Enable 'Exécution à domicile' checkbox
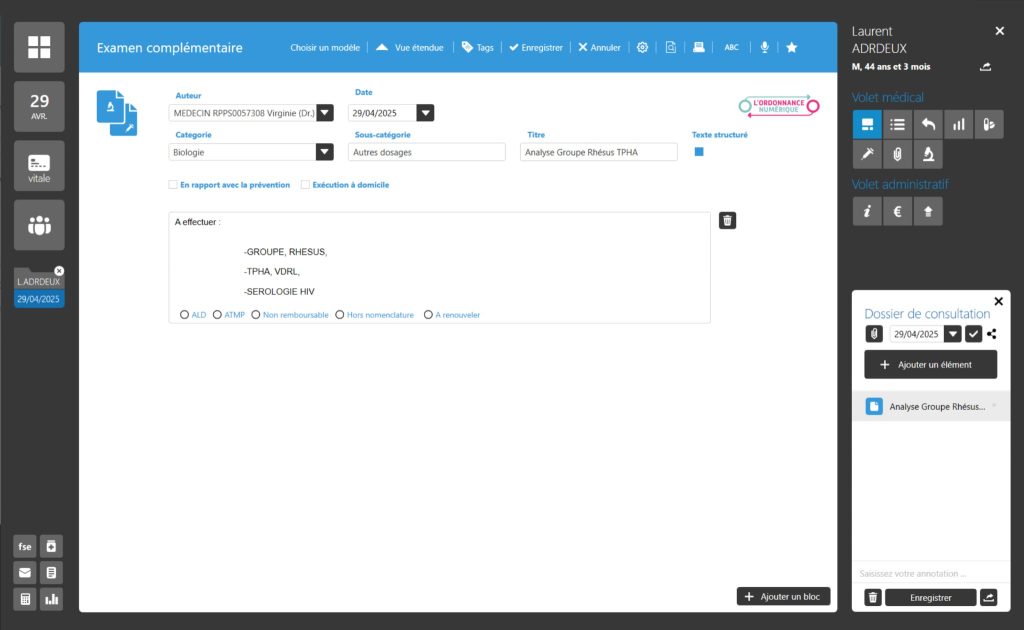This screenshot has height=630, width=1024. (305, 185)
